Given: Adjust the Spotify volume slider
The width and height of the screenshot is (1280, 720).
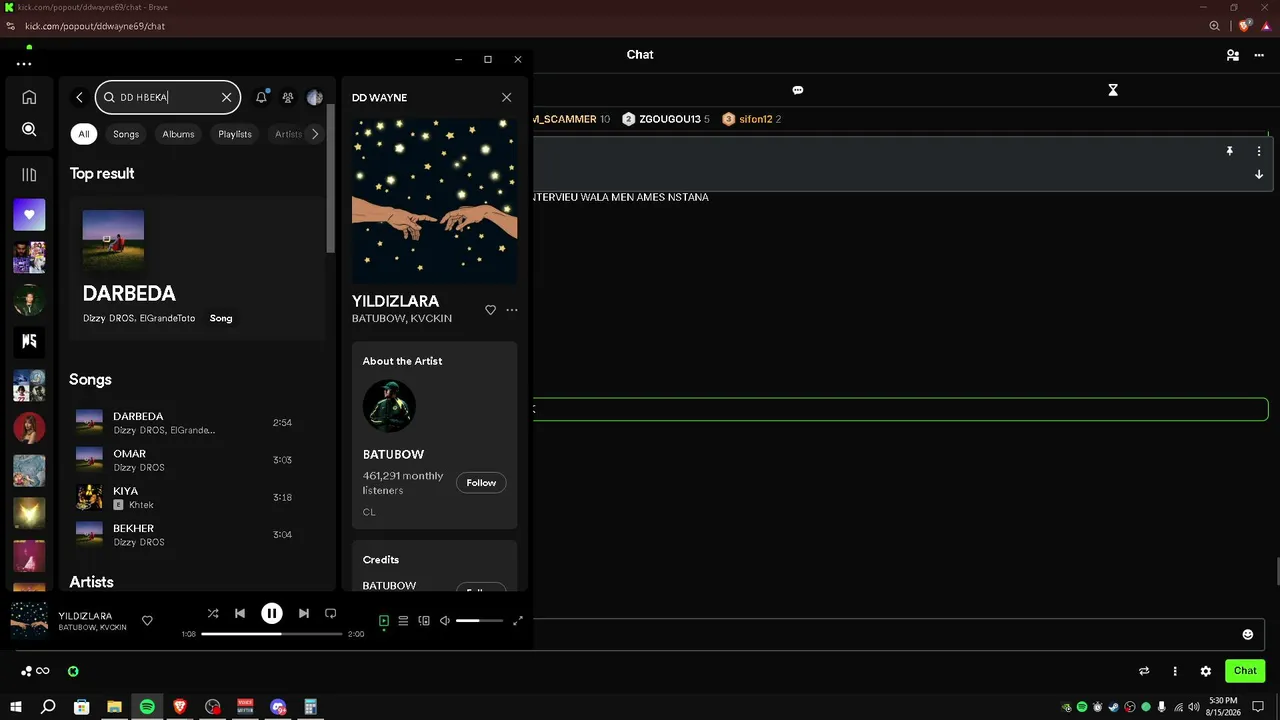Looking at the screenshot, I should pos(480,621).
